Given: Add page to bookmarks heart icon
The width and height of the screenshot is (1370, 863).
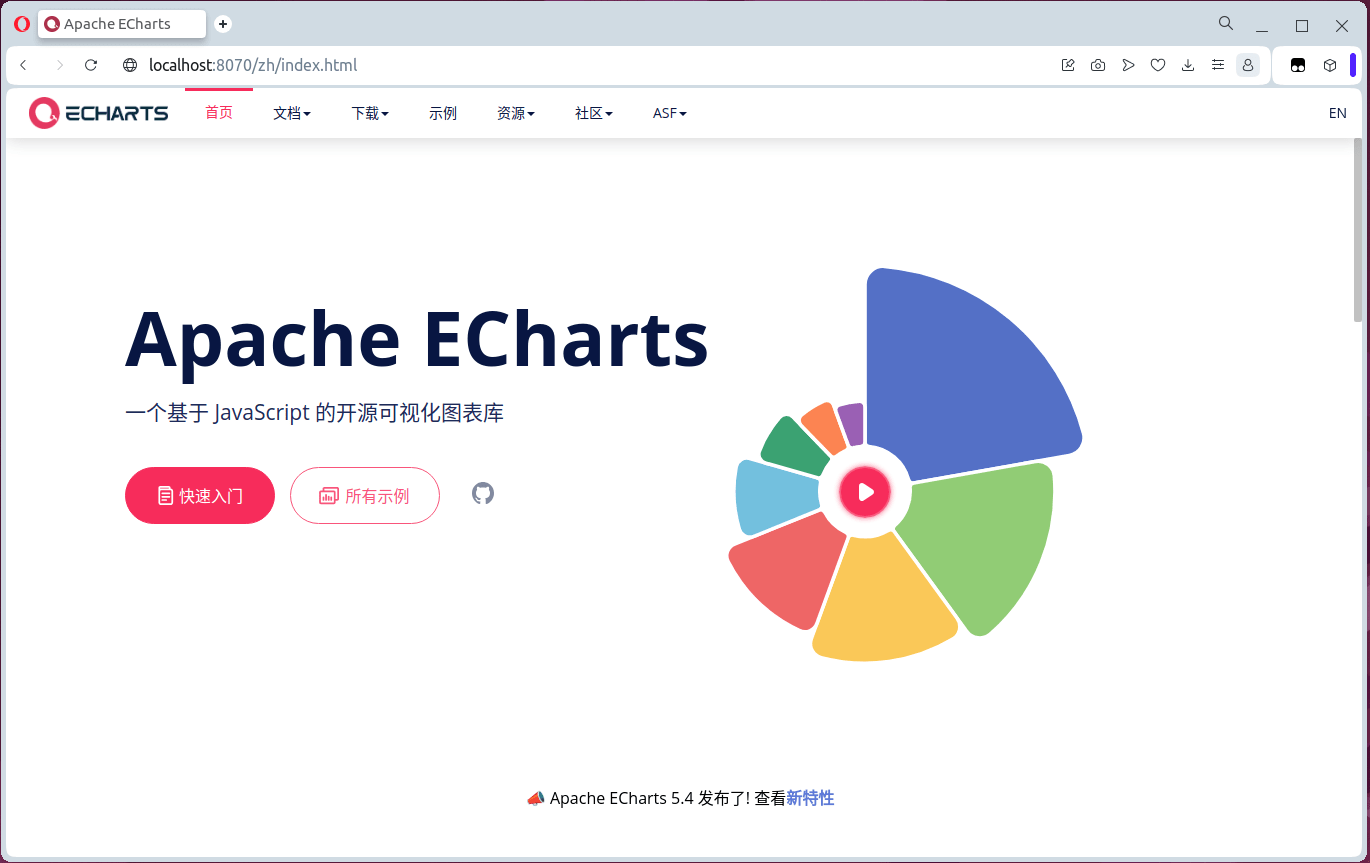Looking at the screenshot, I should click(x=1158, y=65).
